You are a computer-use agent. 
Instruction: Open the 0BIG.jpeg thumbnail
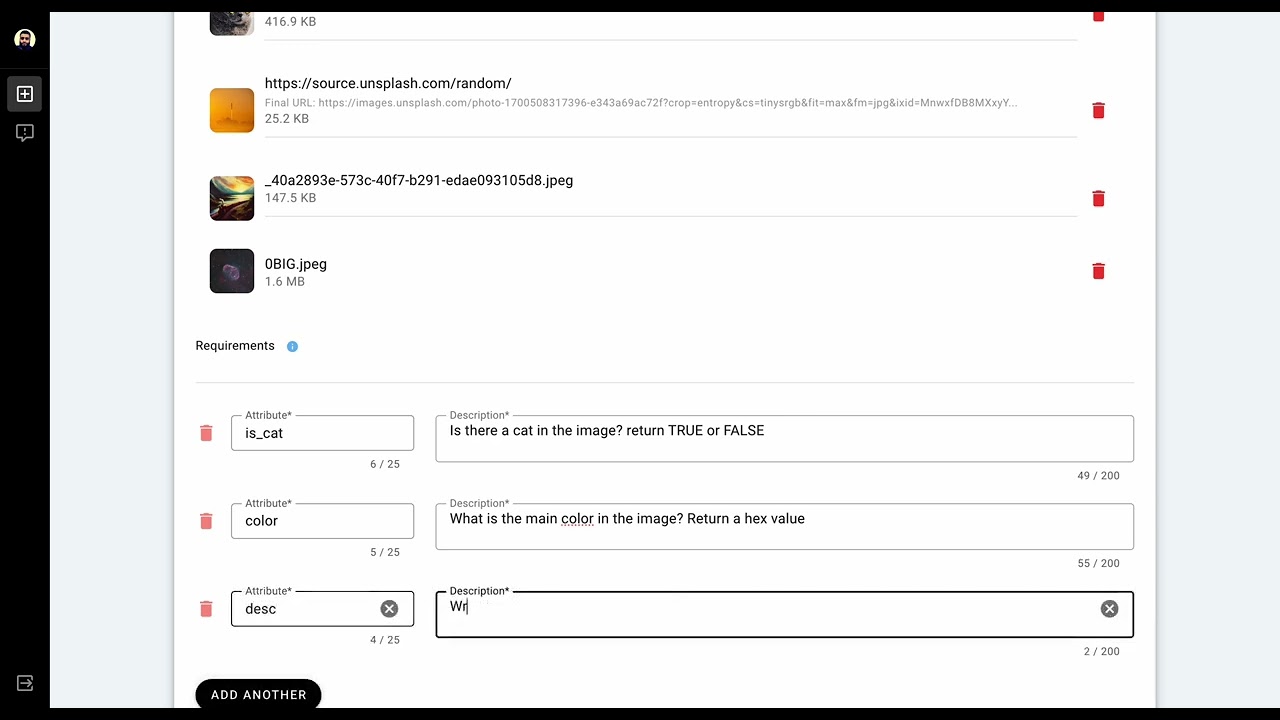(x=232, y=271)
